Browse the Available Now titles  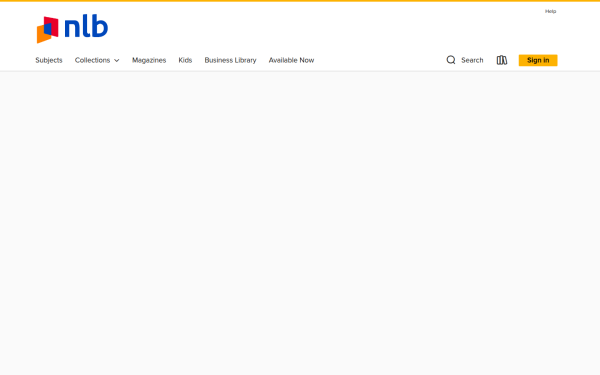point(291,60)
